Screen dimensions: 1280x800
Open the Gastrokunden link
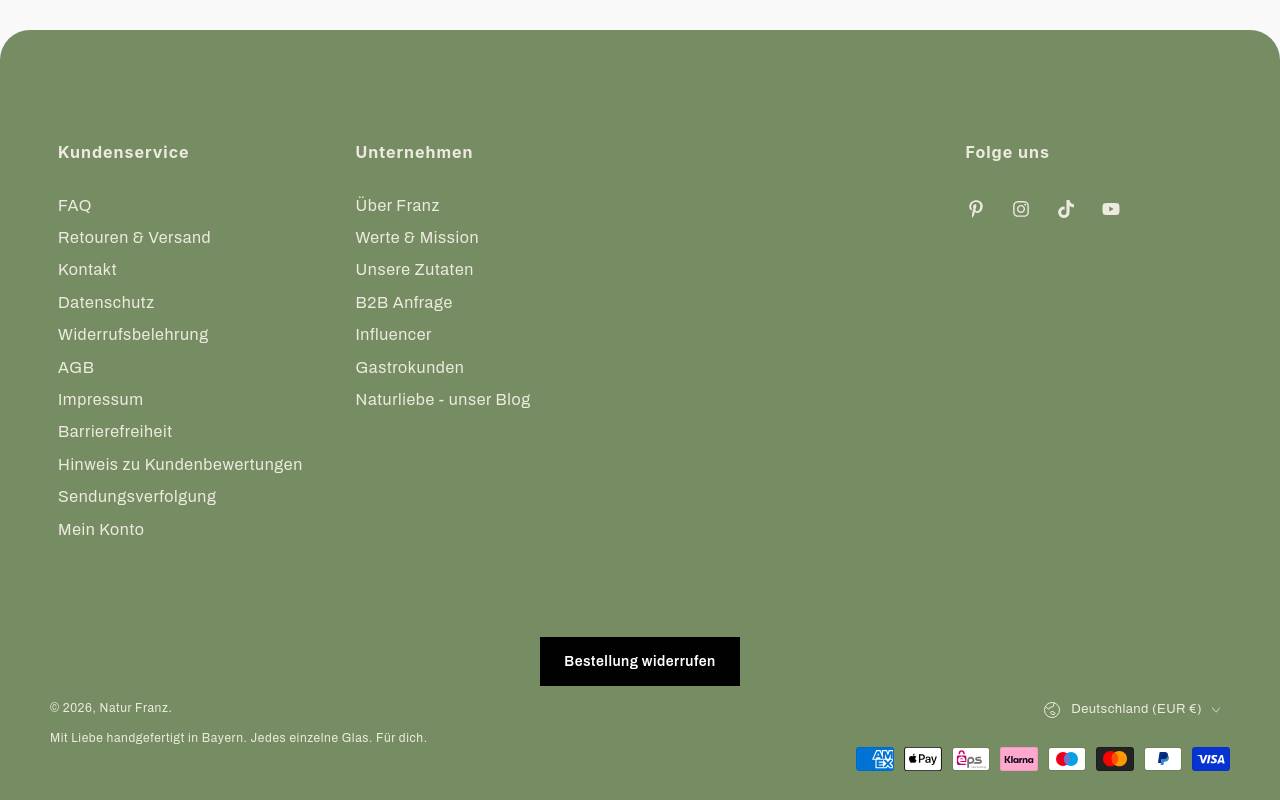[409, 367]
